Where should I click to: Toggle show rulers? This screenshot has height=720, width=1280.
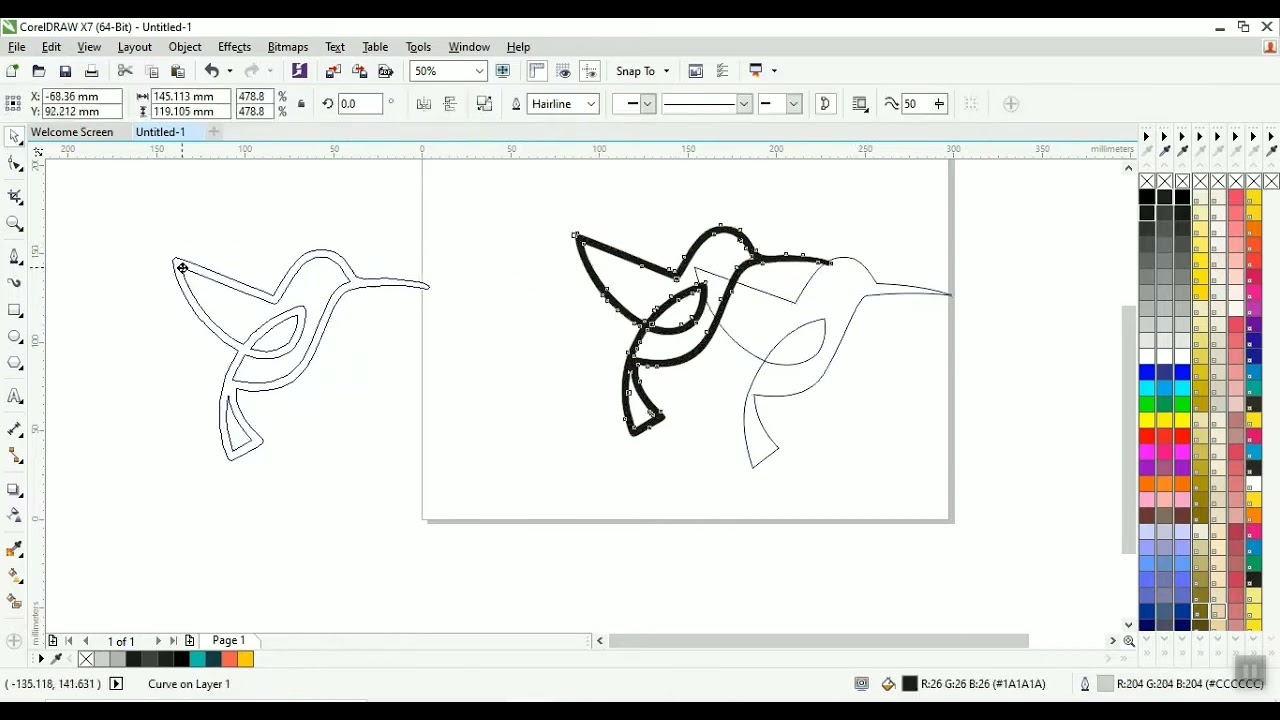pyautogui.click(x=537, y=71)
